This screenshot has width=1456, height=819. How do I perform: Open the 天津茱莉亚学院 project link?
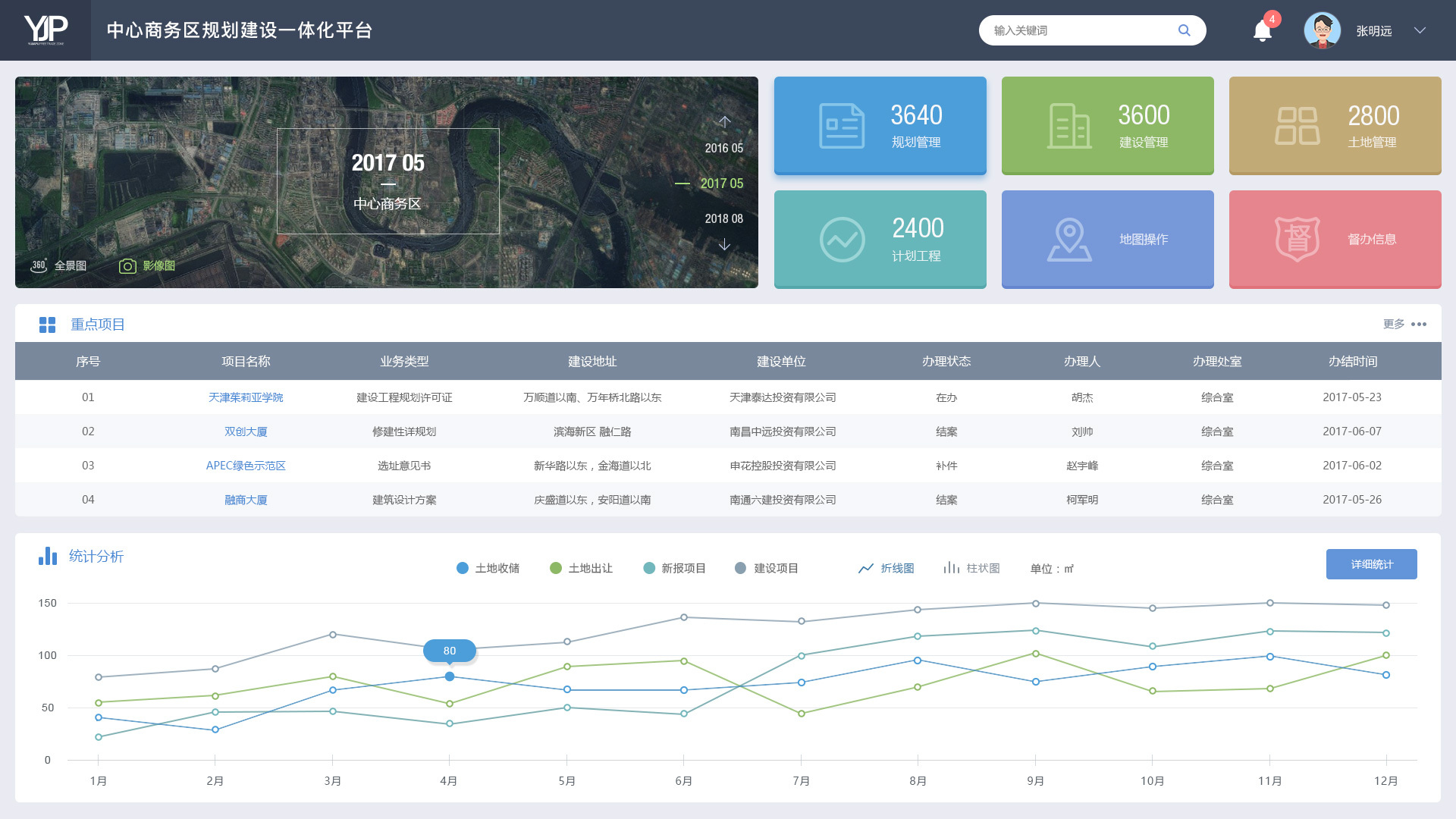pyautogui.click(x=246, y=397)
